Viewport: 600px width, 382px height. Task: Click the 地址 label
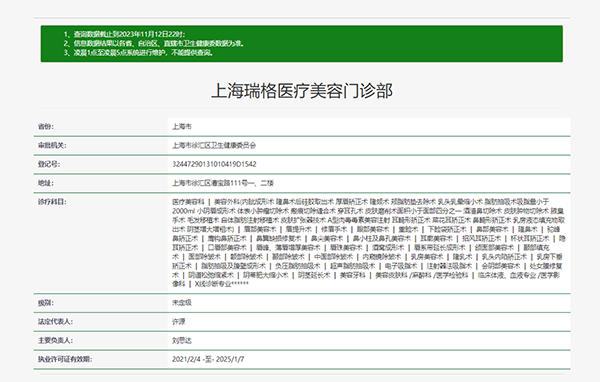46,183
